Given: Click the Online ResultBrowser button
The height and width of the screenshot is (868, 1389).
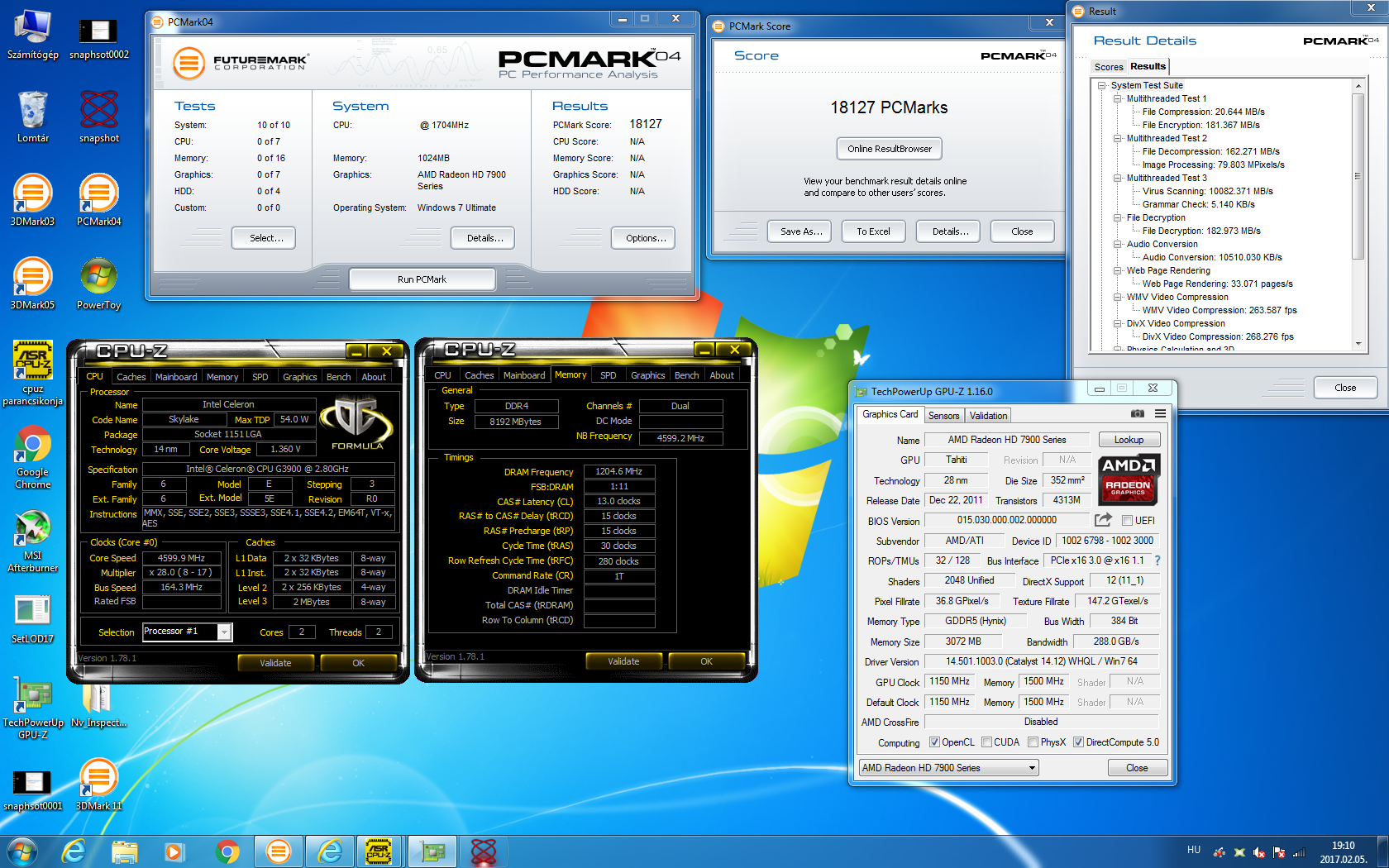Looking at the screenshot, I should (889, 149).
